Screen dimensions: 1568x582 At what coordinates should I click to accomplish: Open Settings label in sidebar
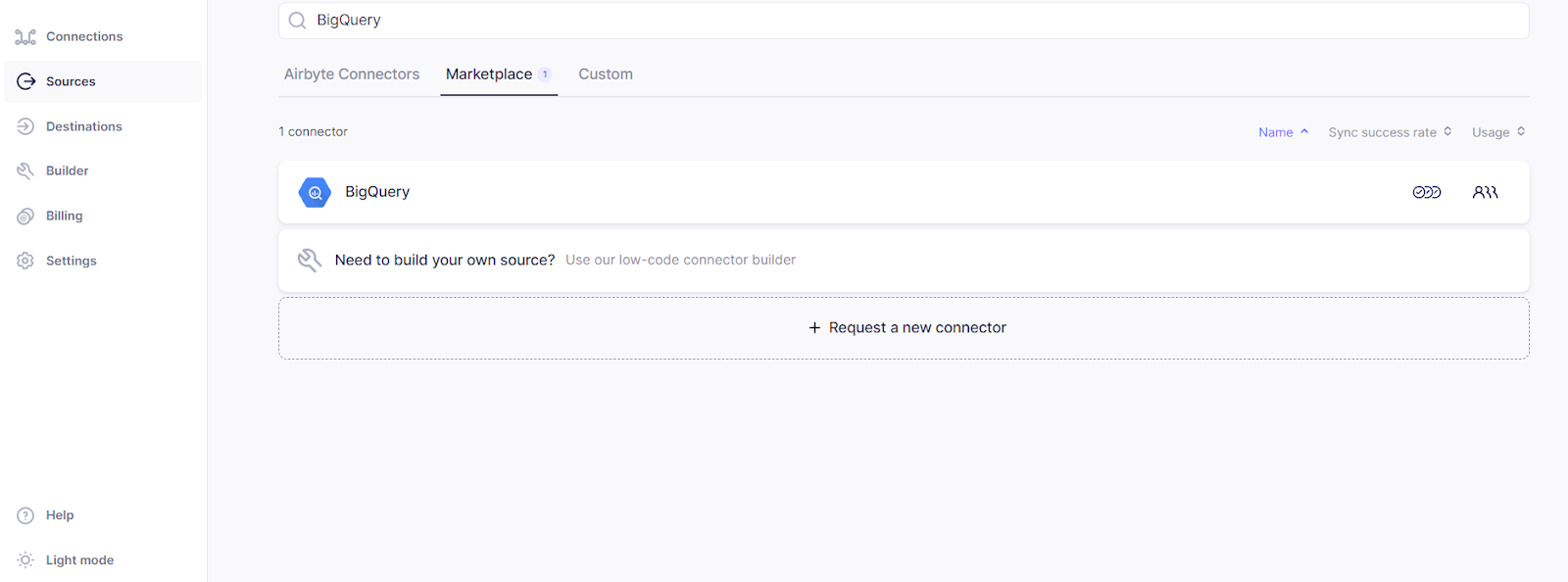(72, 261)
